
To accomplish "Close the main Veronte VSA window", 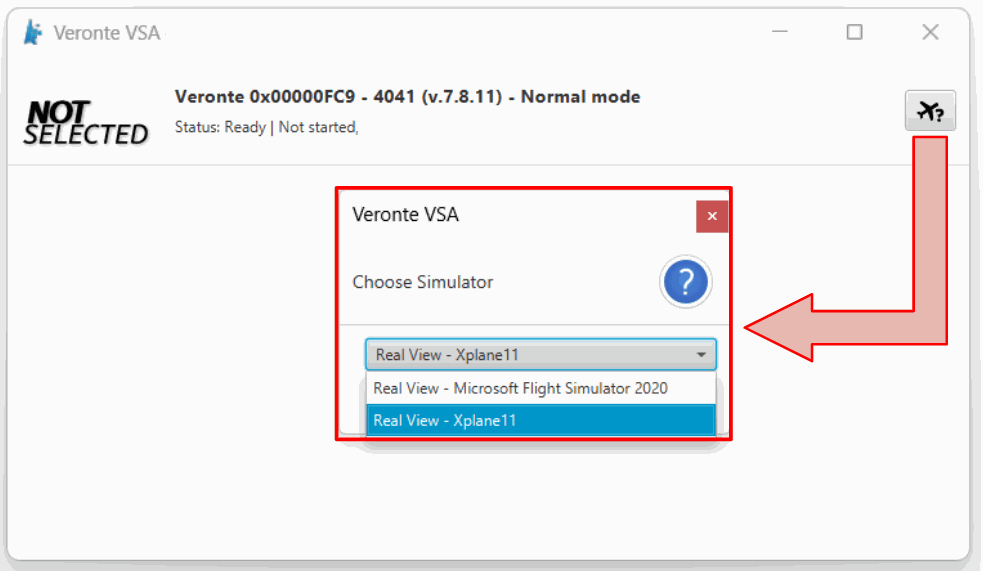I will pyautogui.click(x=930, y=33).
